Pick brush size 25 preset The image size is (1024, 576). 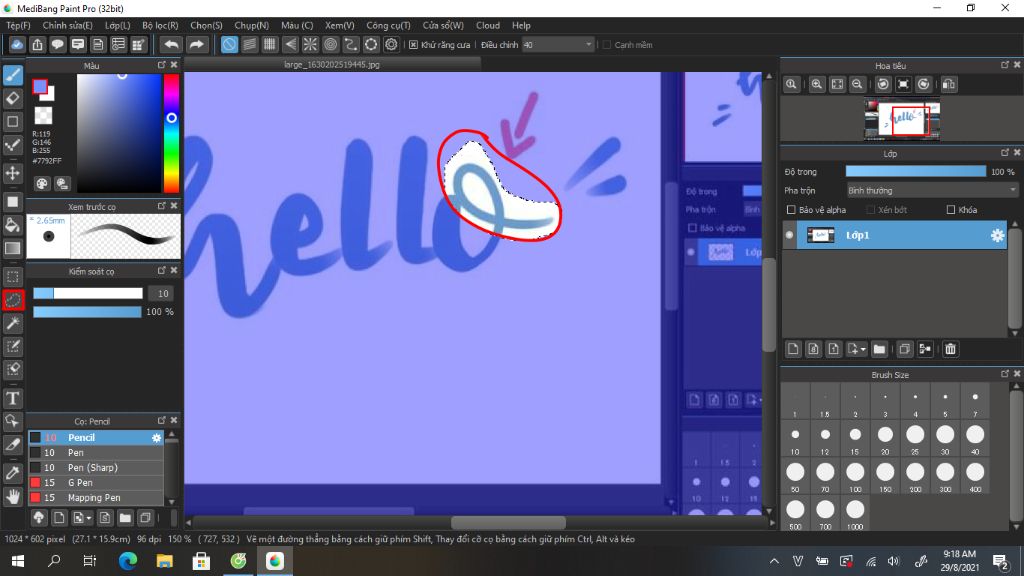[915, 438]
